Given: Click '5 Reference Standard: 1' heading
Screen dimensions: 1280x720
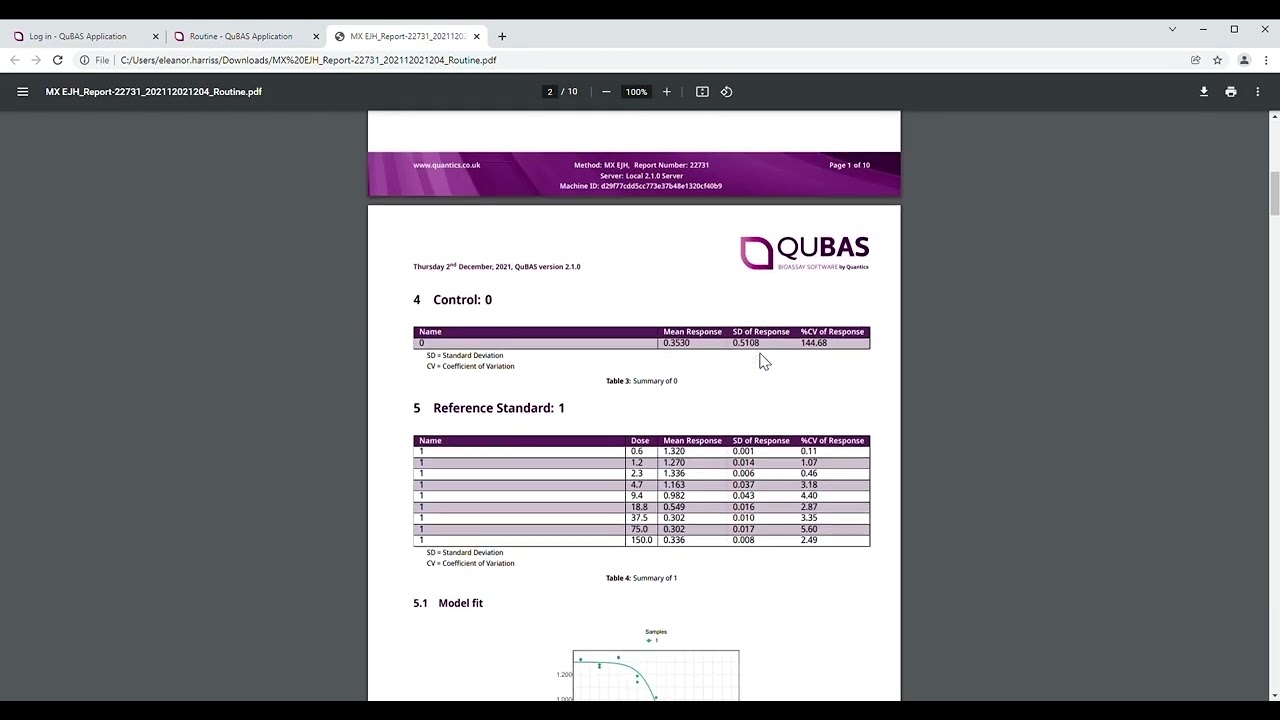Looking at the screenshot, I should [x=489, y=408].
